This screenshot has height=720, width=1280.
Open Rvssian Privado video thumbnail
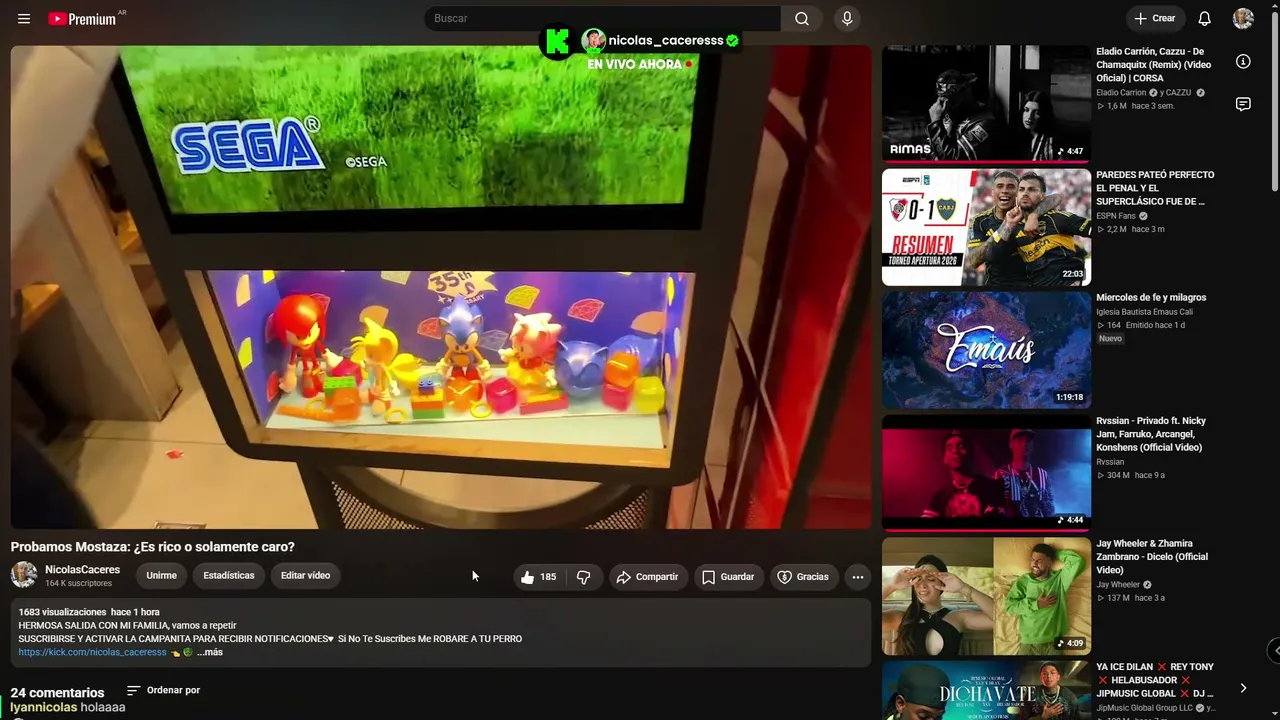click(986, 473)
